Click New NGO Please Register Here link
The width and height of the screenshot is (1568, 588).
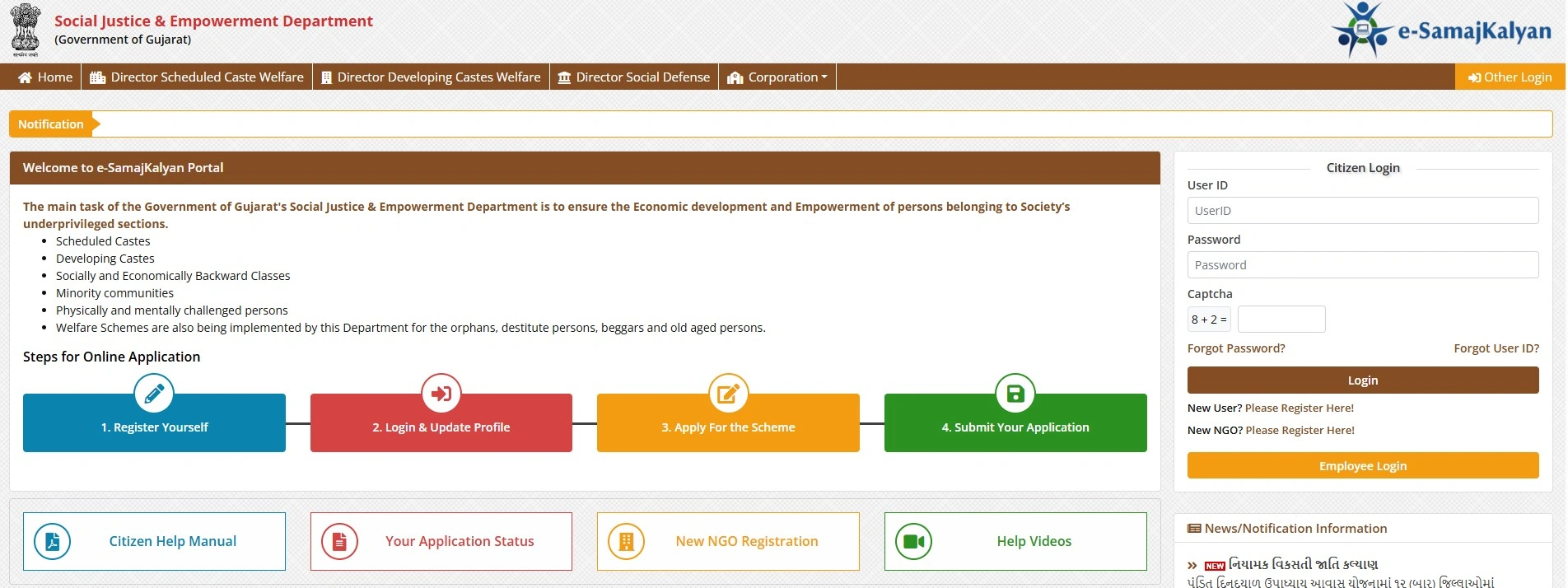point(1300,431)
